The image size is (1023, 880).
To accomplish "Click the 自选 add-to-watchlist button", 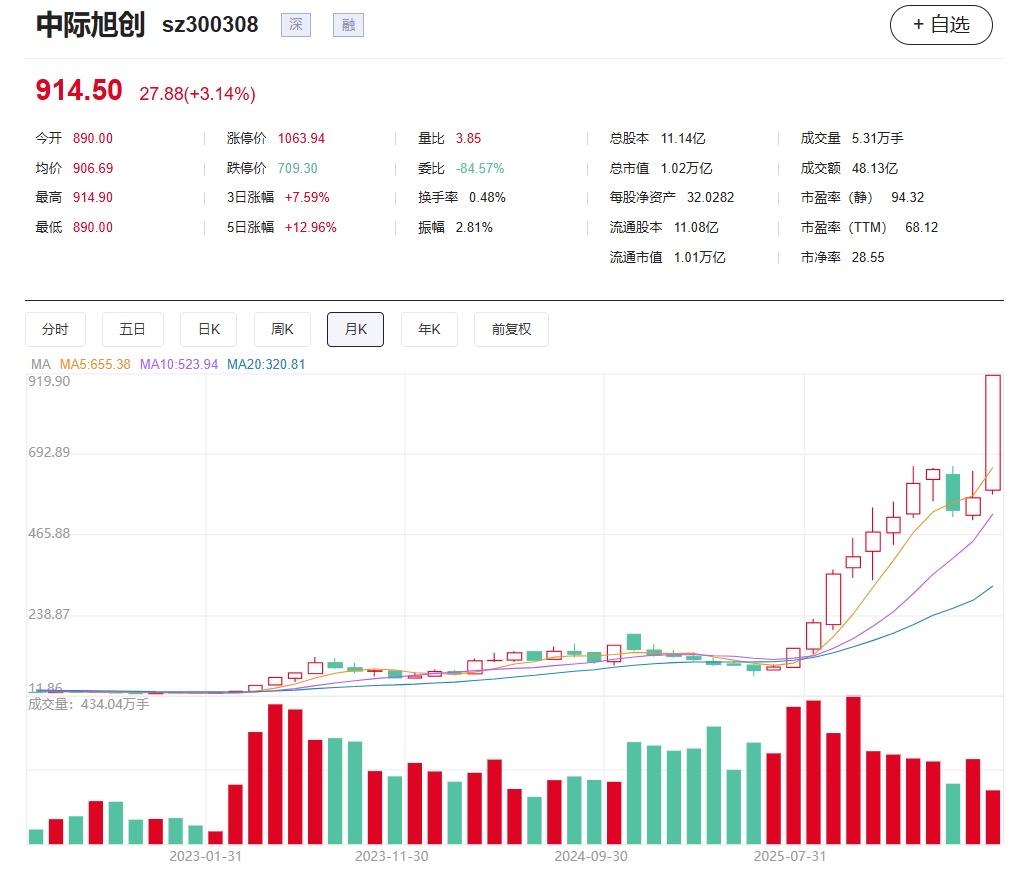I will tap(941, 25).
